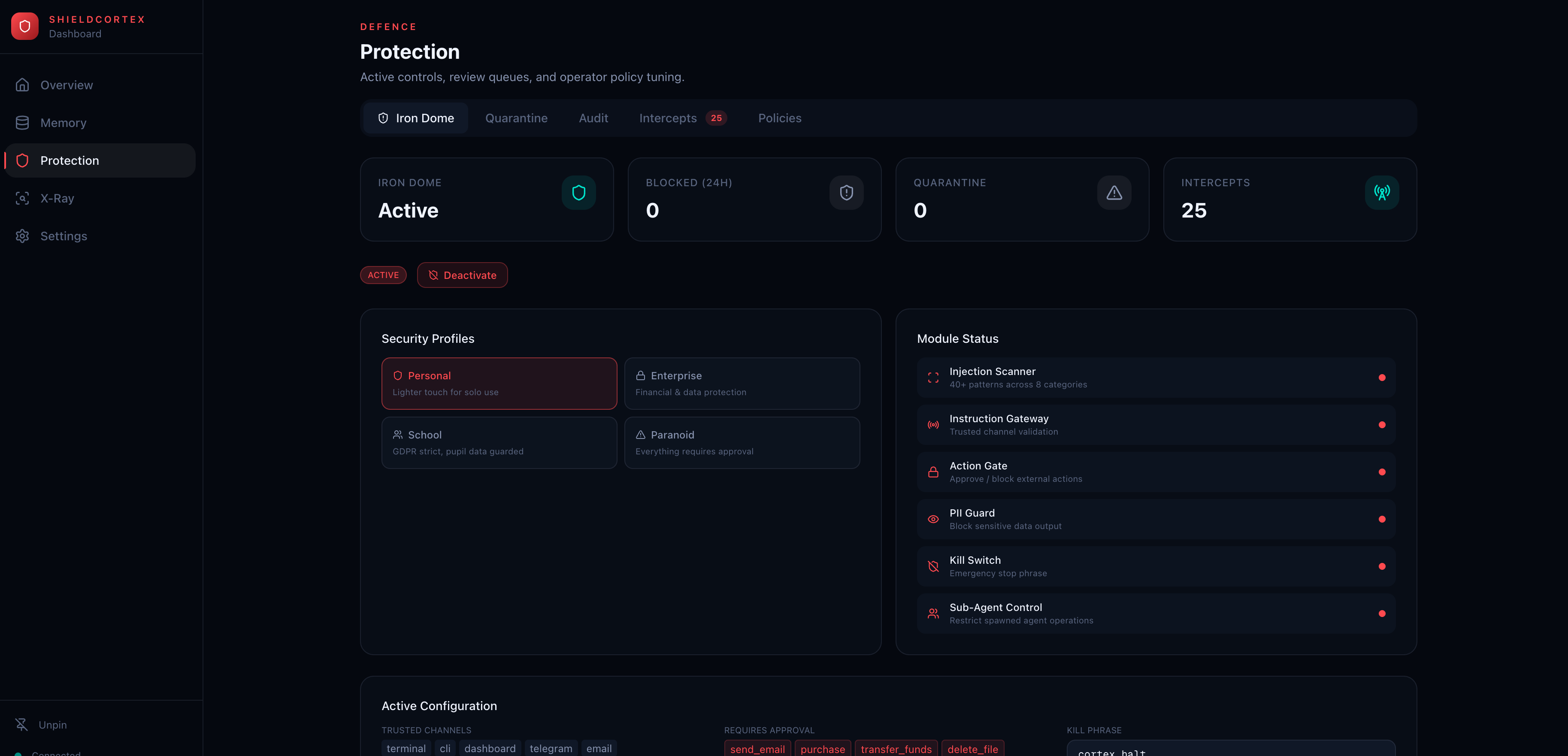The image size is (1568, 756).
Task: Click the Blocked (24h) shield alert icon
Action: click(846, 193)
